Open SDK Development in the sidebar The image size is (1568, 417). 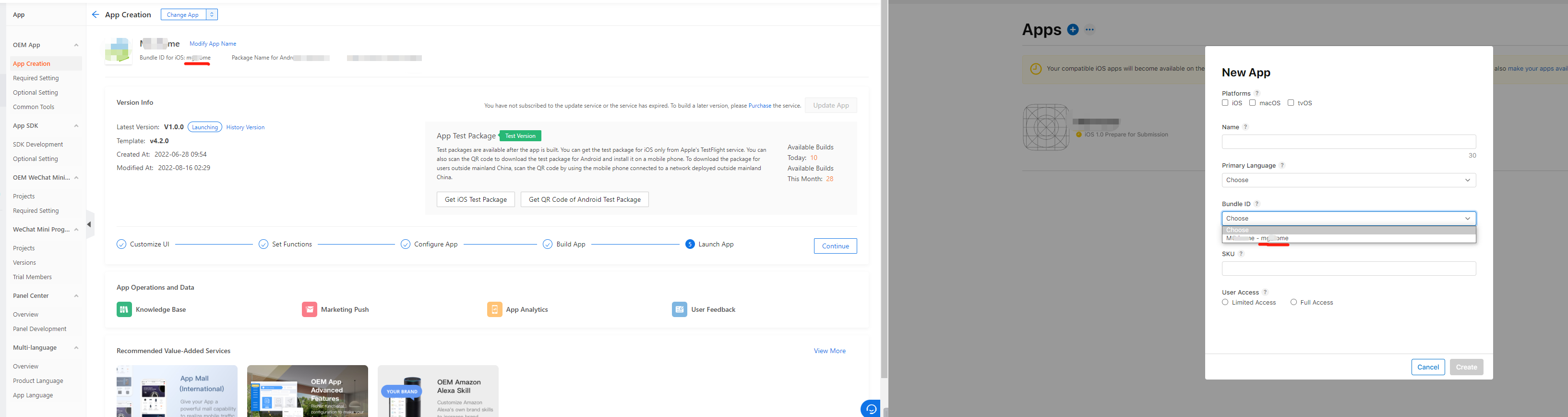[x=38, y=145]
